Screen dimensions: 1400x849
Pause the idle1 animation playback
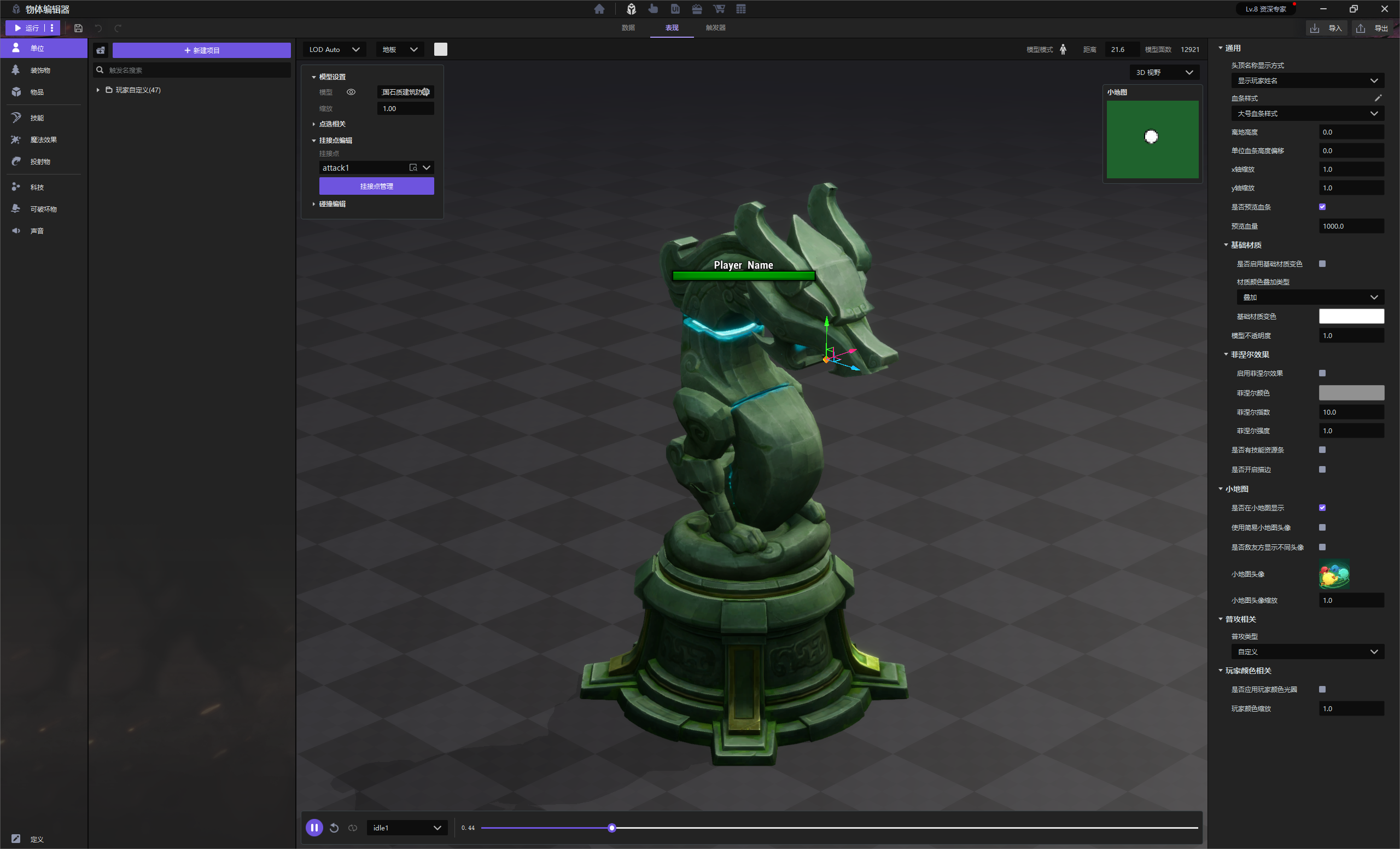(x=314, y=828)
